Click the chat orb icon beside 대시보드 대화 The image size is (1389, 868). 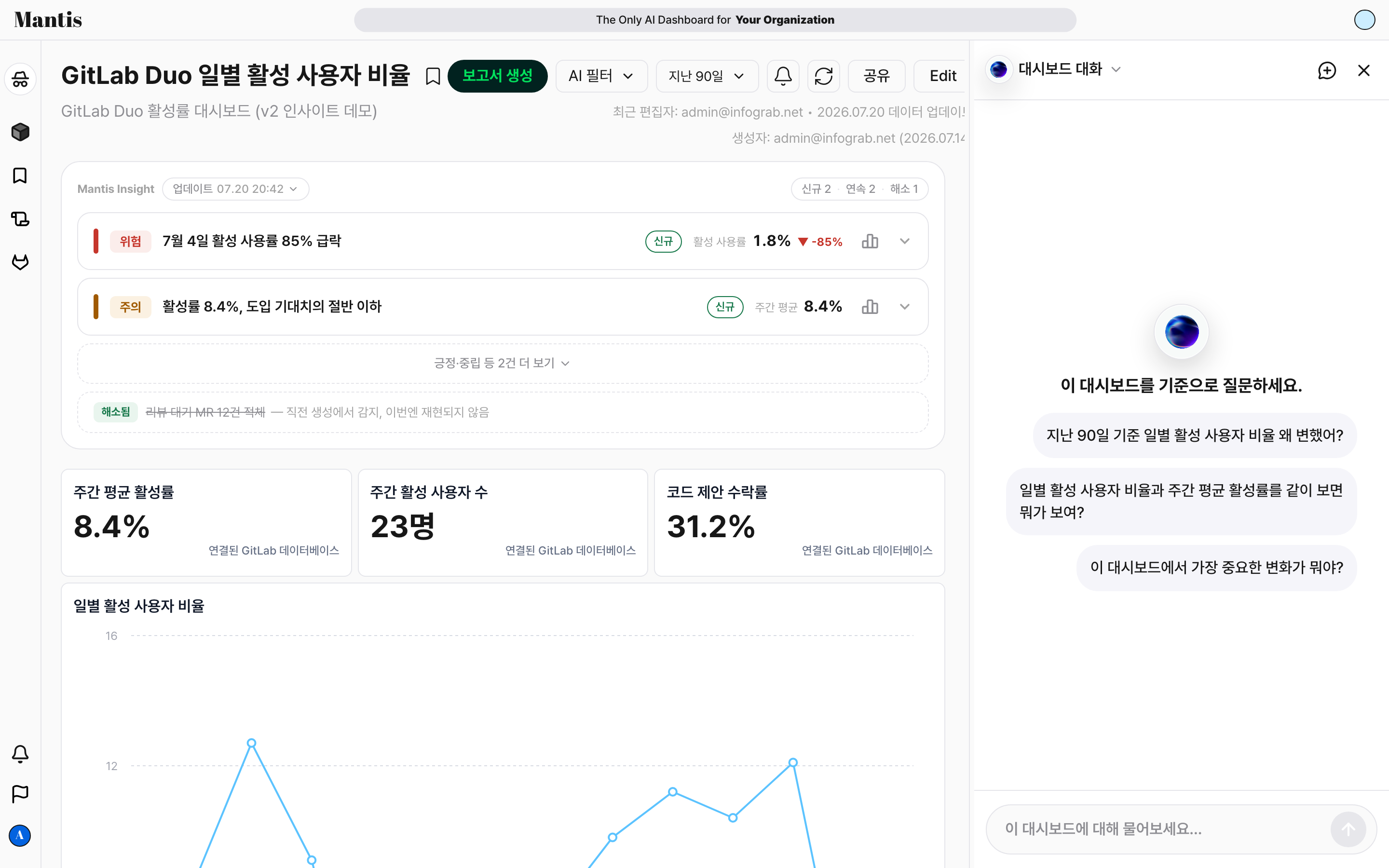(x=999, y=69)
